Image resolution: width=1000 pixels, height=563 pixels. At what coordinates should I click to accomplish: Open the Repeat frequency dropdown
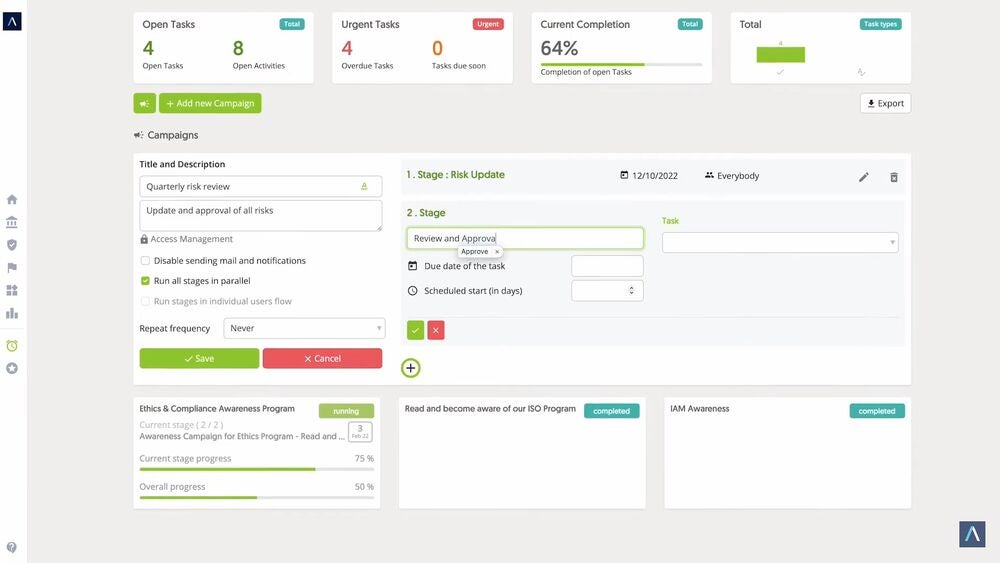coord(304,328)
